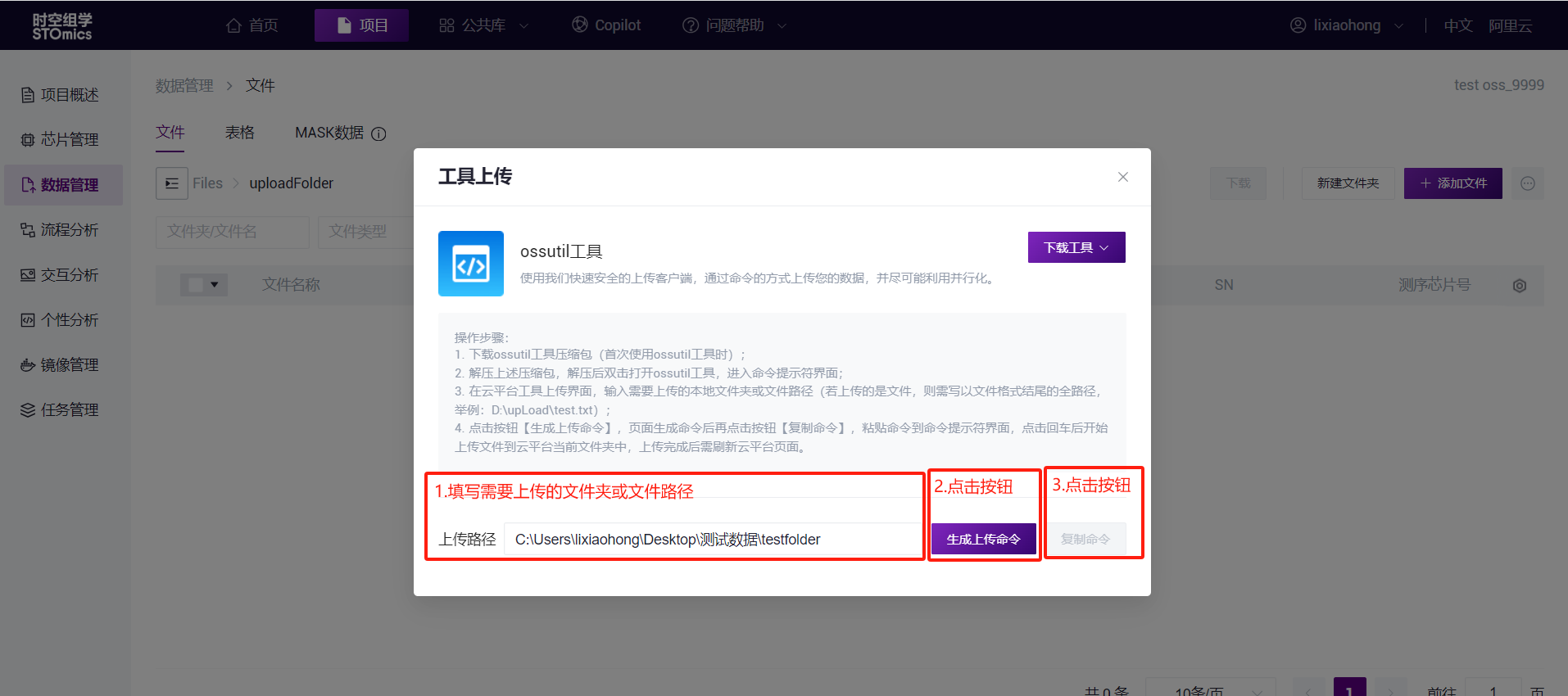This screenshot has height=696, width=1568.
Task: Click the 数据管理 breadcrumb
Action: [x=184, y=85]
